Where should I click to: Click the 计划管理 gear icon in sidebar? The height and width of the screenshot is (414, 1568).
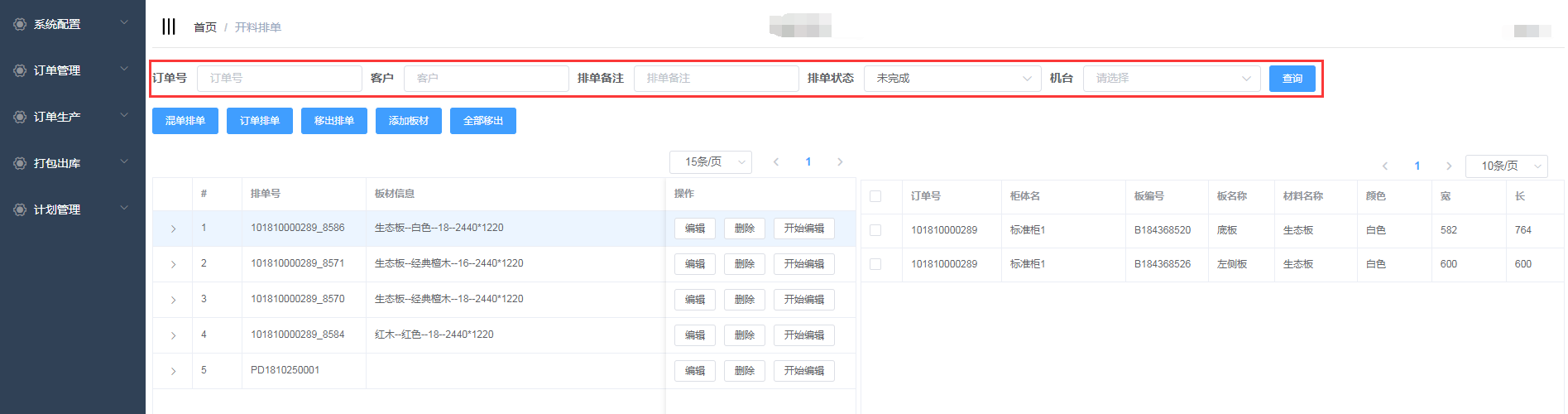[x=20, y=210]
